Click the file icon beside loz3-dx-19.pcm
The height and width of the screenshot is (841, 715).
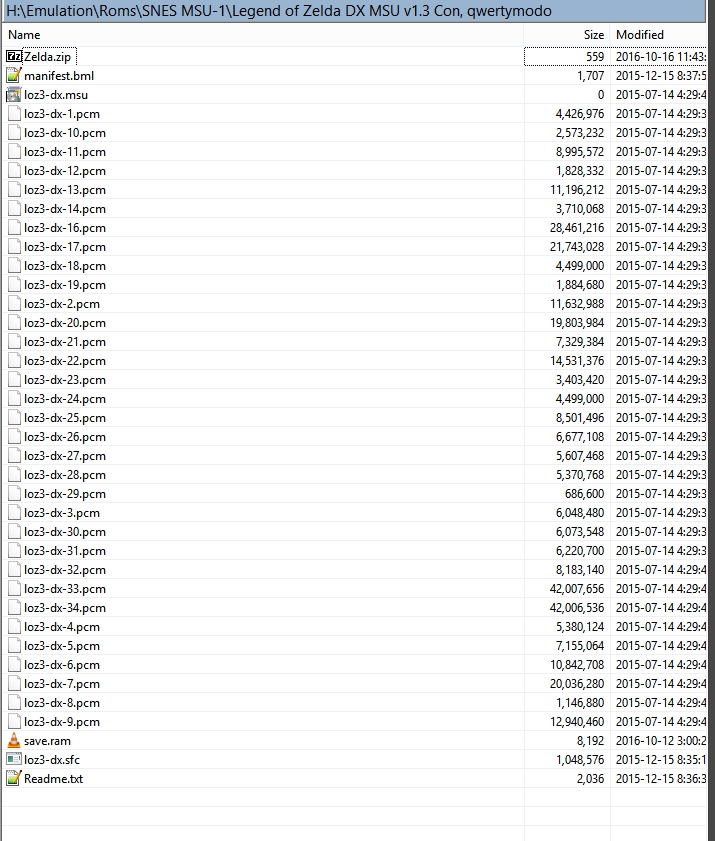point(14,285)
